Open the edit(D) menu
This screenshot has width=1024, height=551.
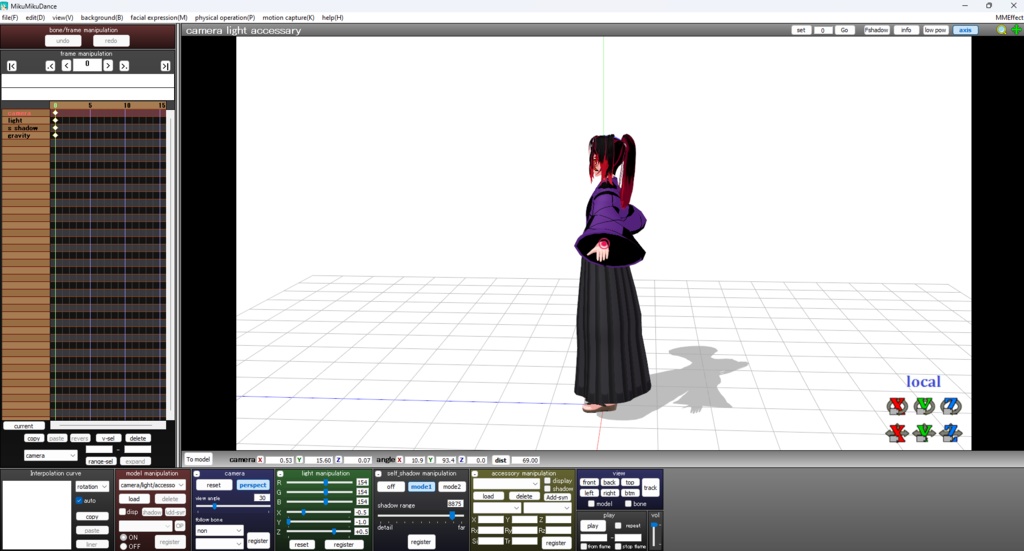[35, 18]
